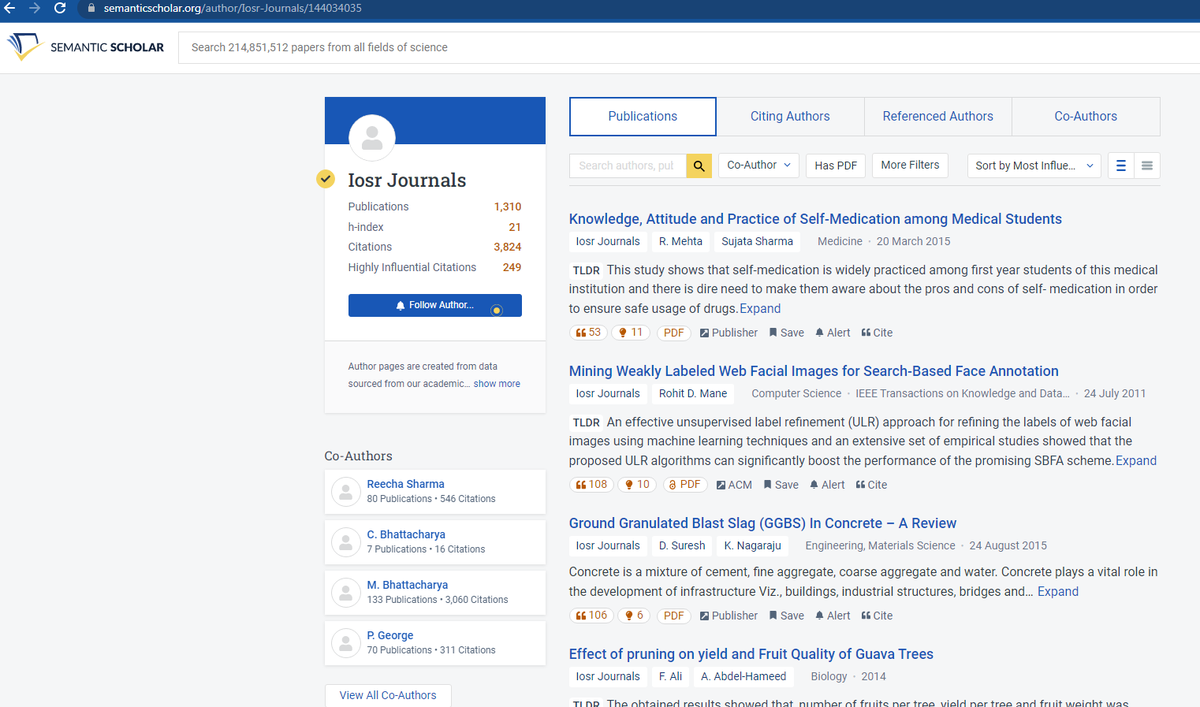Open co-author Reecha Sharma's profile

[405, 484]
